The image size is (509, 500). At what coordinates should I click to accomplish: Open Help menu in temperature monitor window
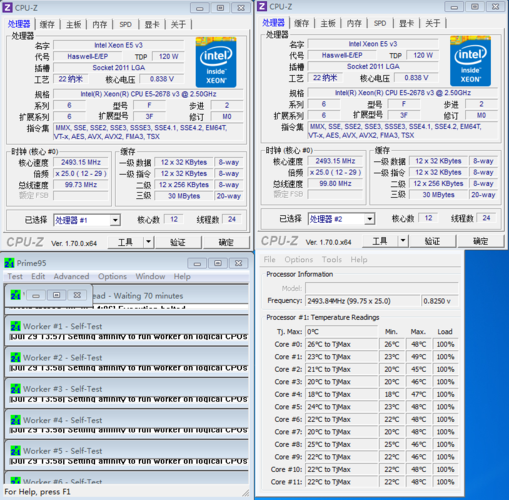click(359, 259)
